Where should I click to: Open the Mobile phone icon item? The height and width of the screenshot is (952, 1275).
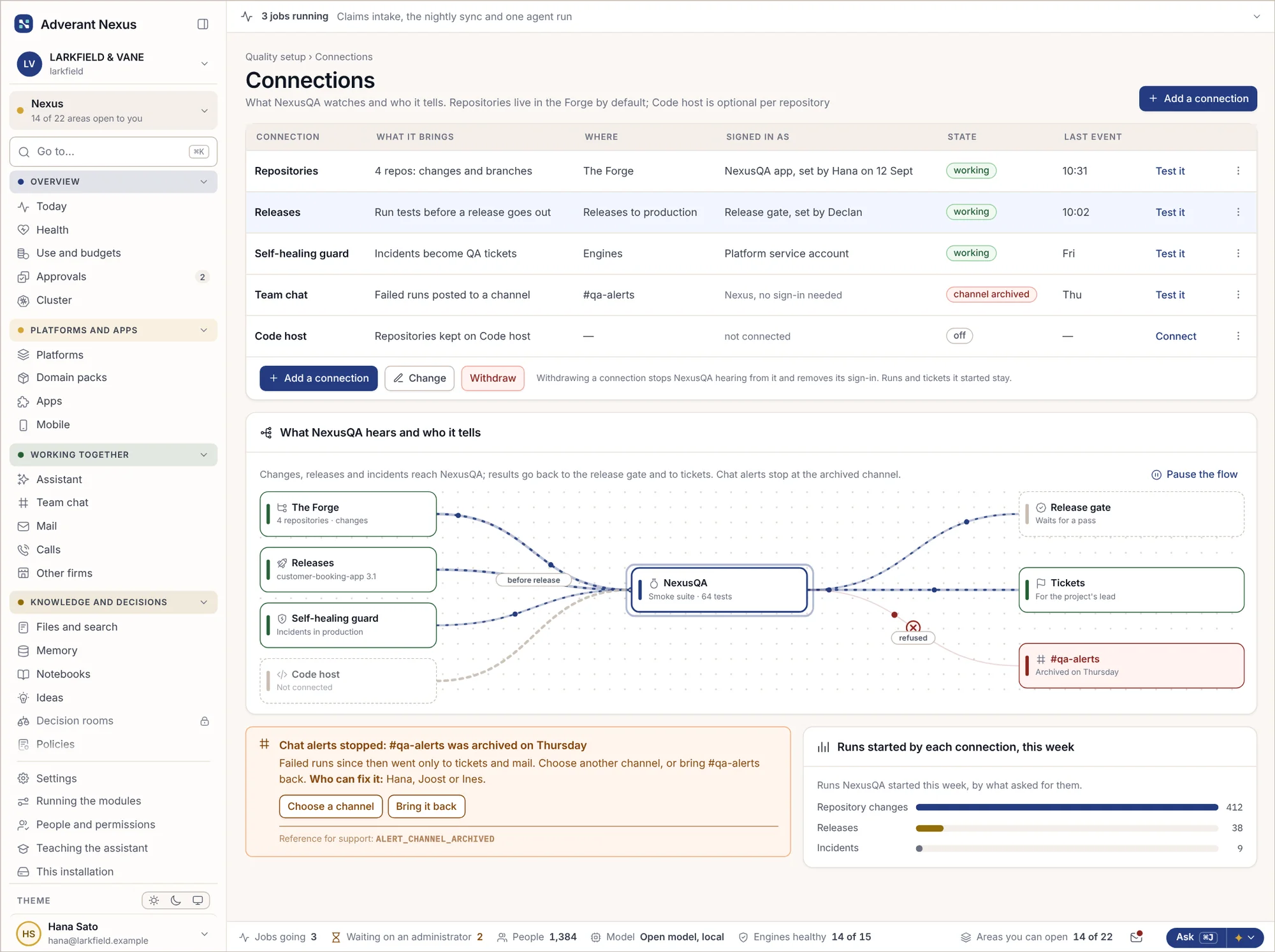pos(24,425)
